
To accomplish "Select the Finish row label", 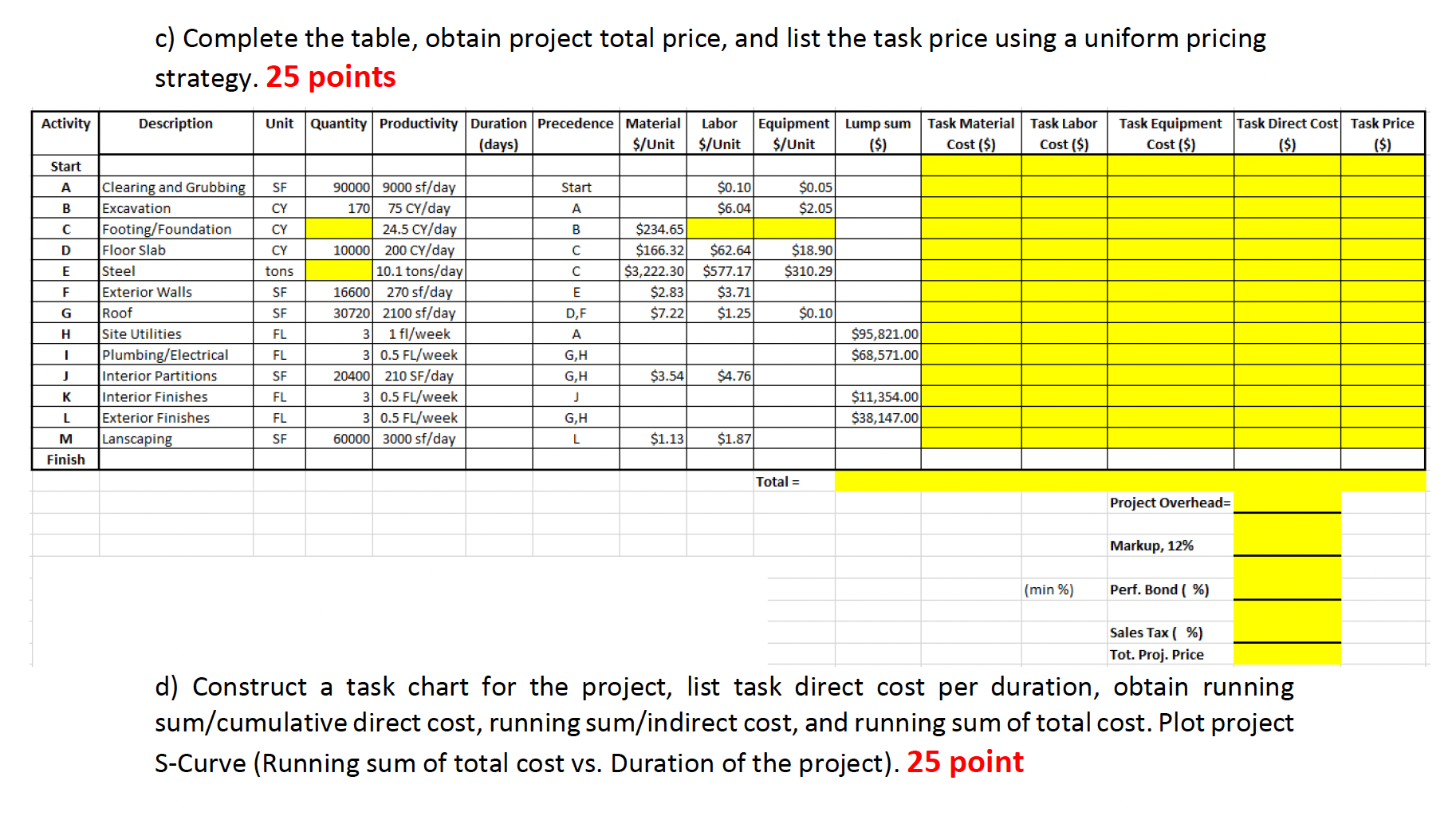I will [65, 459].
